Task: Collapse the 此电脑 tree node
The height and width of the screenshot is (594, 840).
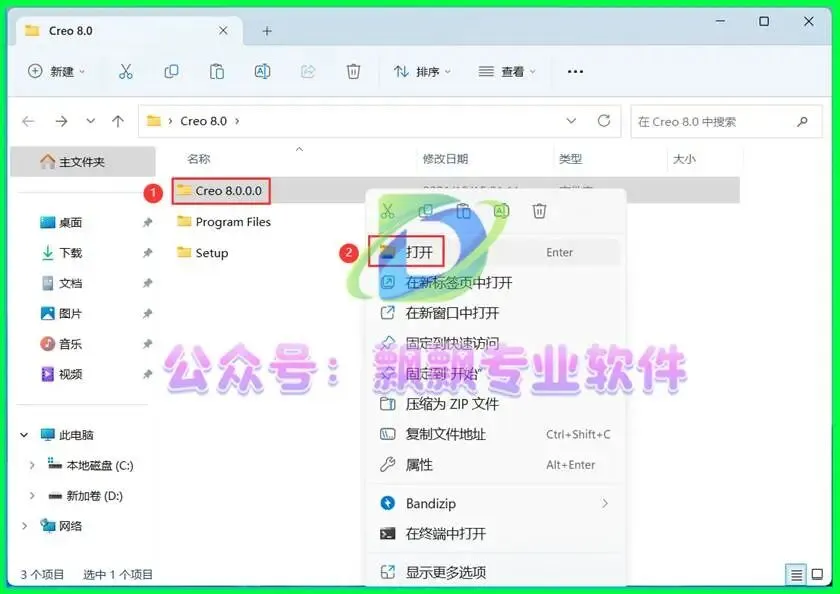Action: click(24, 435)
